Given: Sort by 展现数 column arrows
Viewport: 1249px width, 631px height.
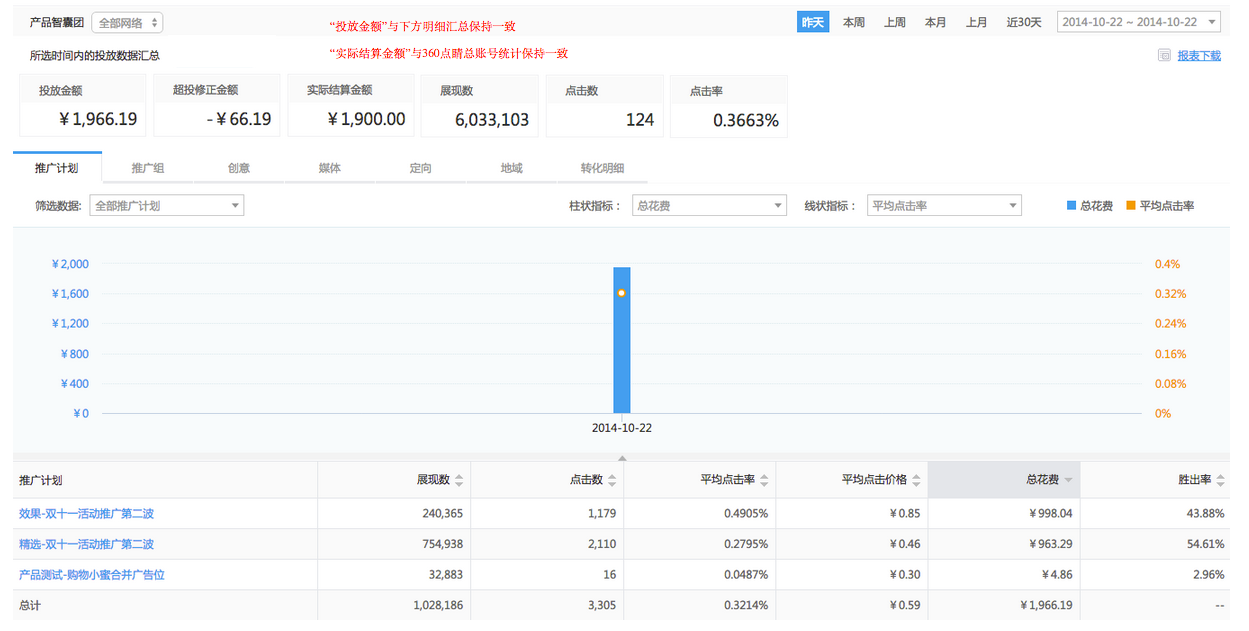Looking at the screenshot, I should (459, 480).
